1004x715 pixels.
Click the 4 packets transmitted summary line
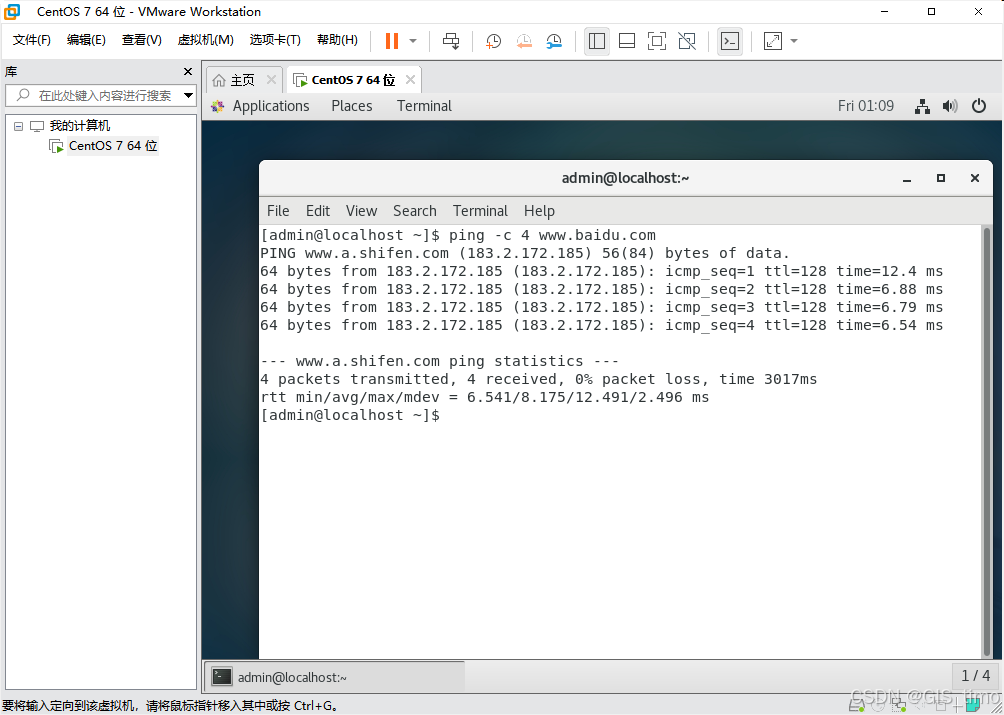point(538,380)
